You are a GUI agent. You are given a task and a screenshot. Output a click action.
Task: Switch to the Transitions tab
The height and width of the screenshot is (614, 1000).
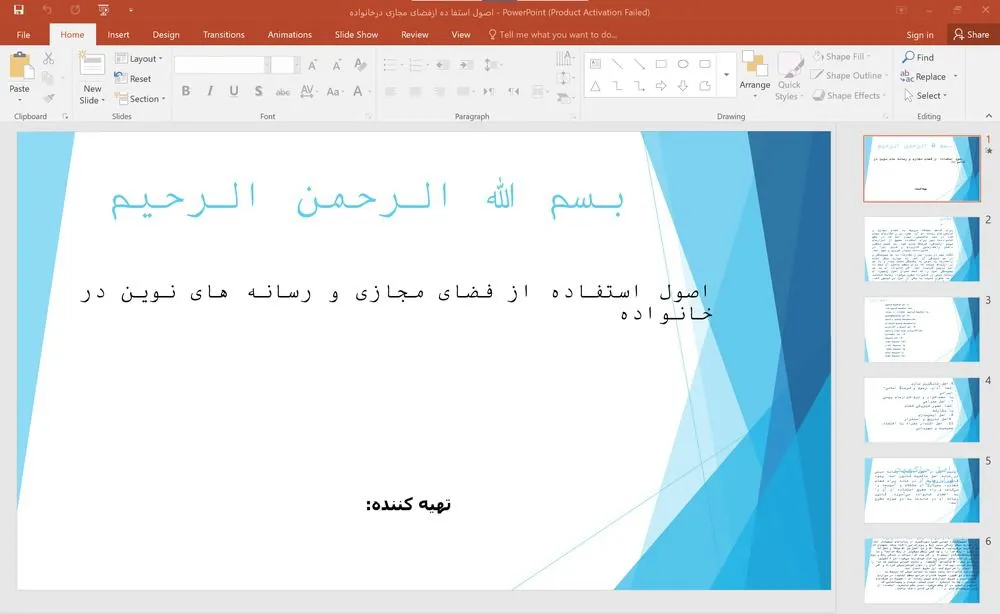223,35
